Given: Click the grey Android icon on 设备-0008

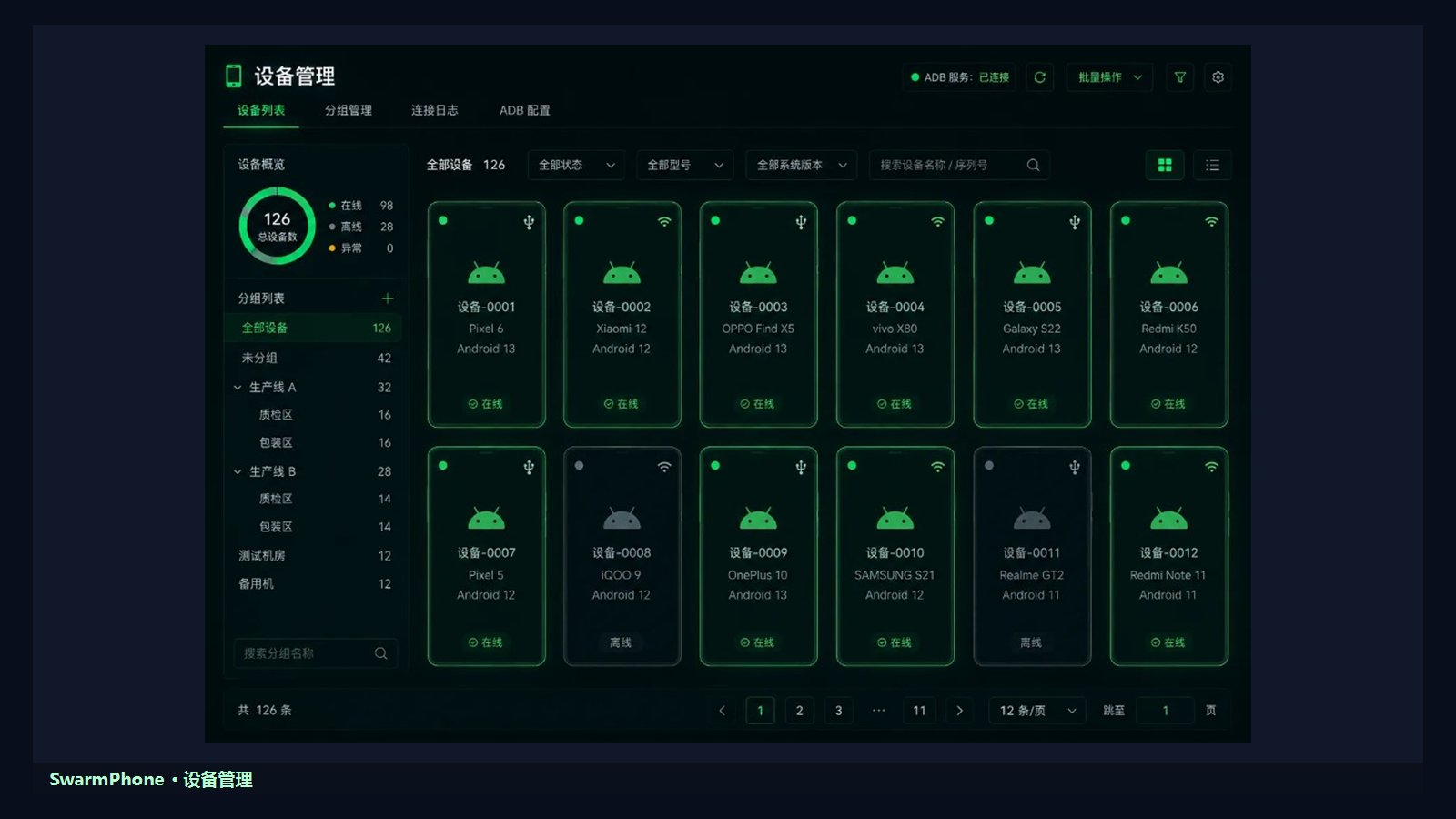Looking at the screenshot, I should pyautogui.click(x=622, y=518).
